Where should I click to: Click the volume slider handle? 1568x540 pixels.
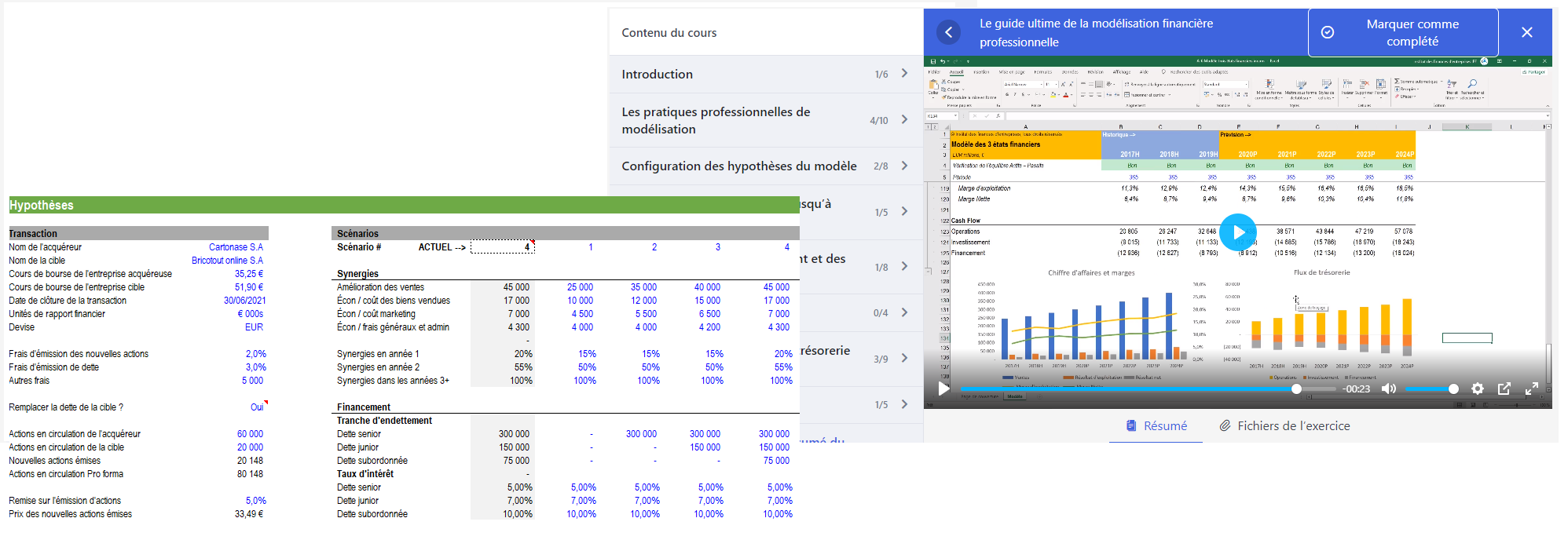click(1453, 389)
